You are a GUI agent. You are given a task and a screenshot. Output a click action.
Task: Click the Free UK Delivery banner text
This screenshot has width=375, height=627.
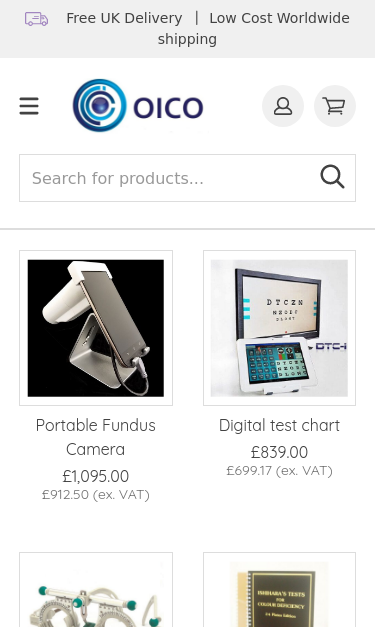tap(124, 18)
